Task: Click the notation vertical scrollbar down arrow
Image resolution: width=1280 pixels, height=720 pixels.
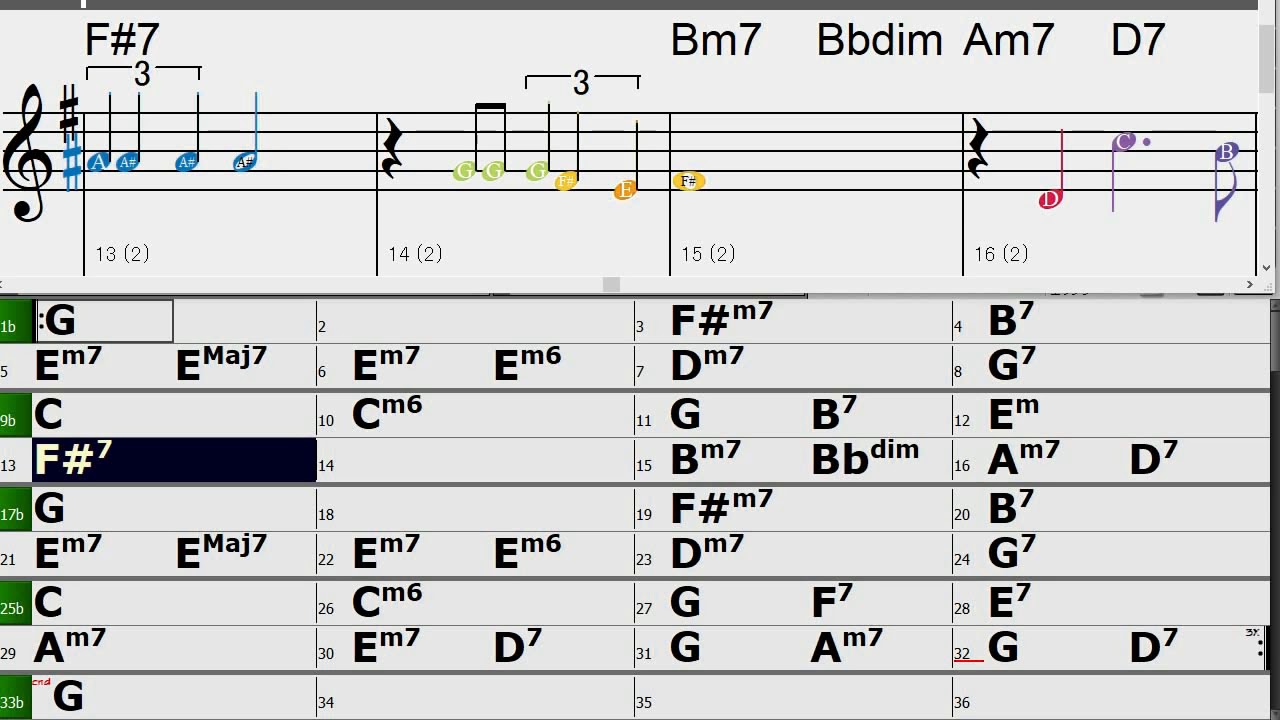Action: pos(1267,268)
